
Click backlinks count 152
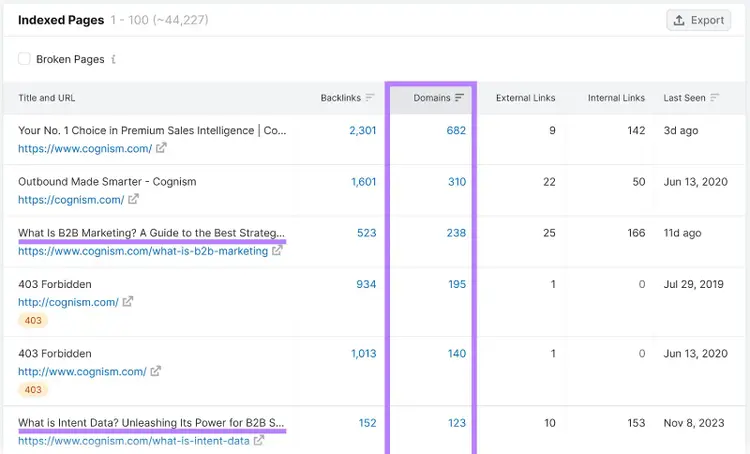367,423
